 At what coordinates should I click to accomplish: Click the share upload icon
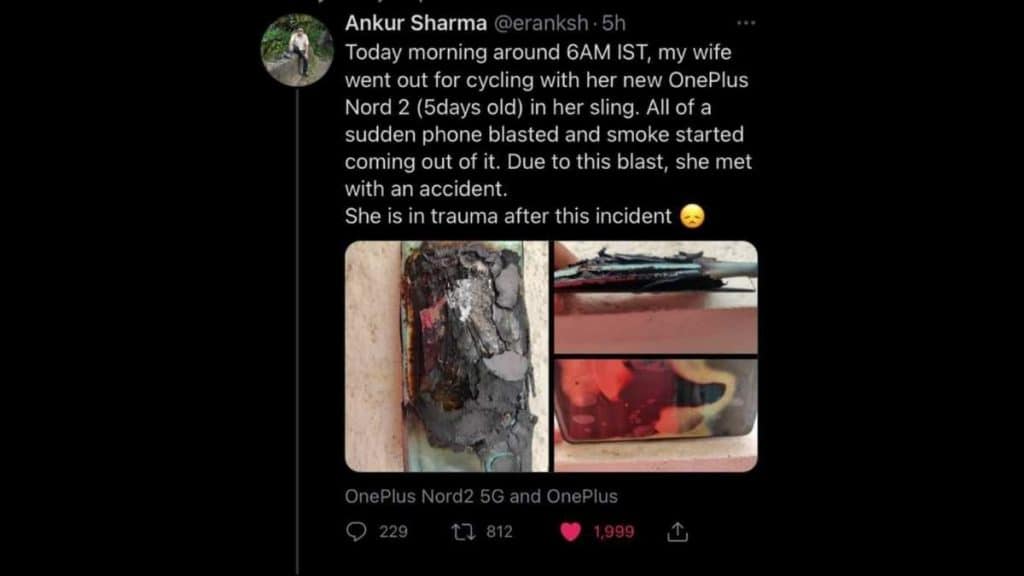pos(677,532)
